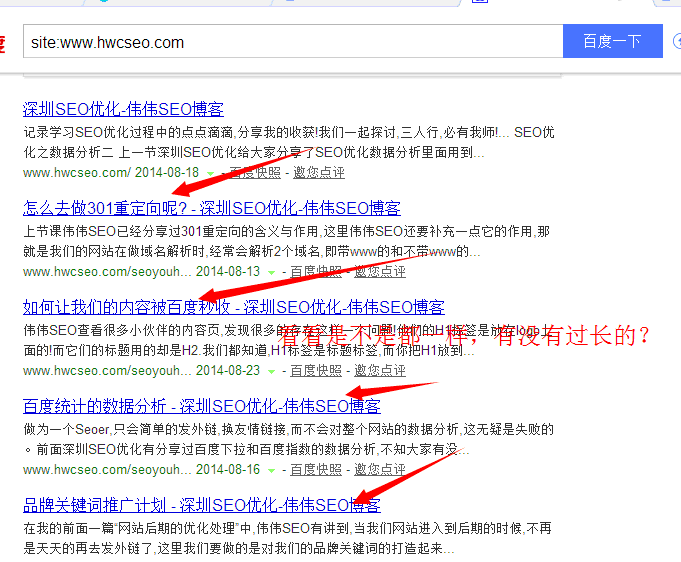
Task: Click the 百度一下 search button
Action: point(612,41)
